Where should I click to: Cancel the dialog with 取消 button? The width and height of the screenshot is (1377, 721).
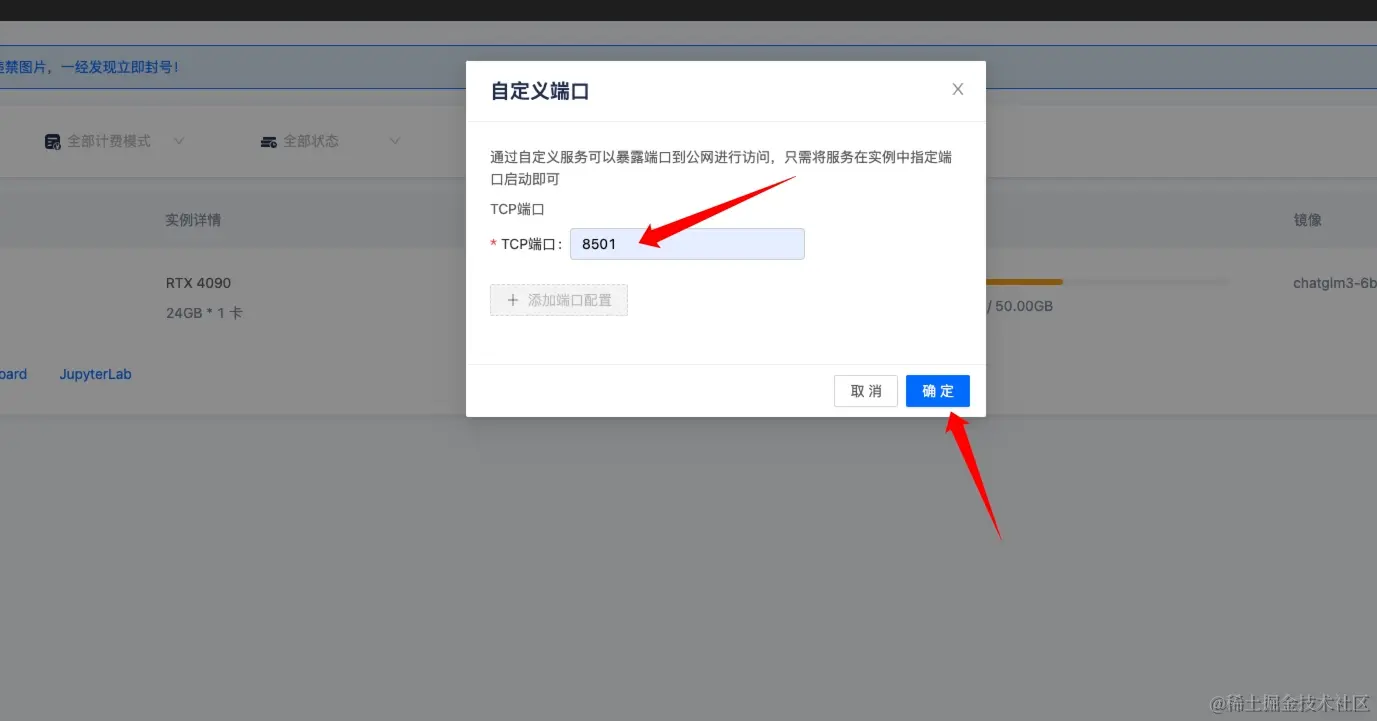coord(865,391)
